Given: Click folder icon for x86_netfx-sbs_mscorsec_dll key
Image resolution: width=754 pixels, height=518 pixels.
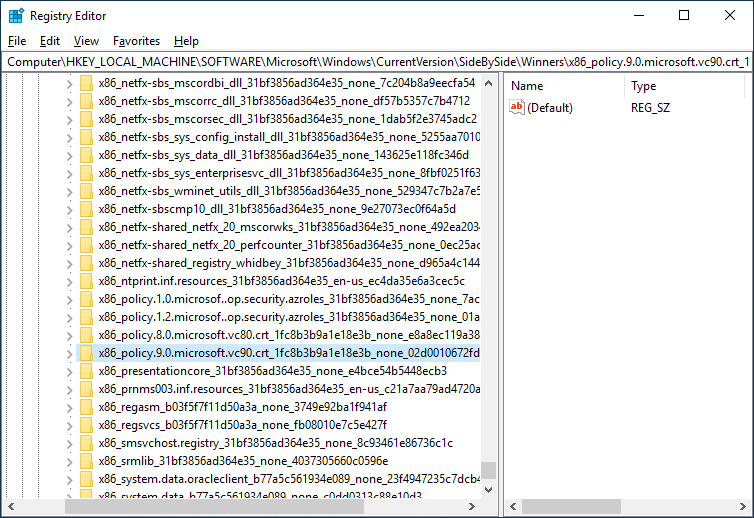Looking at the screenshot, I should (86, 119).
